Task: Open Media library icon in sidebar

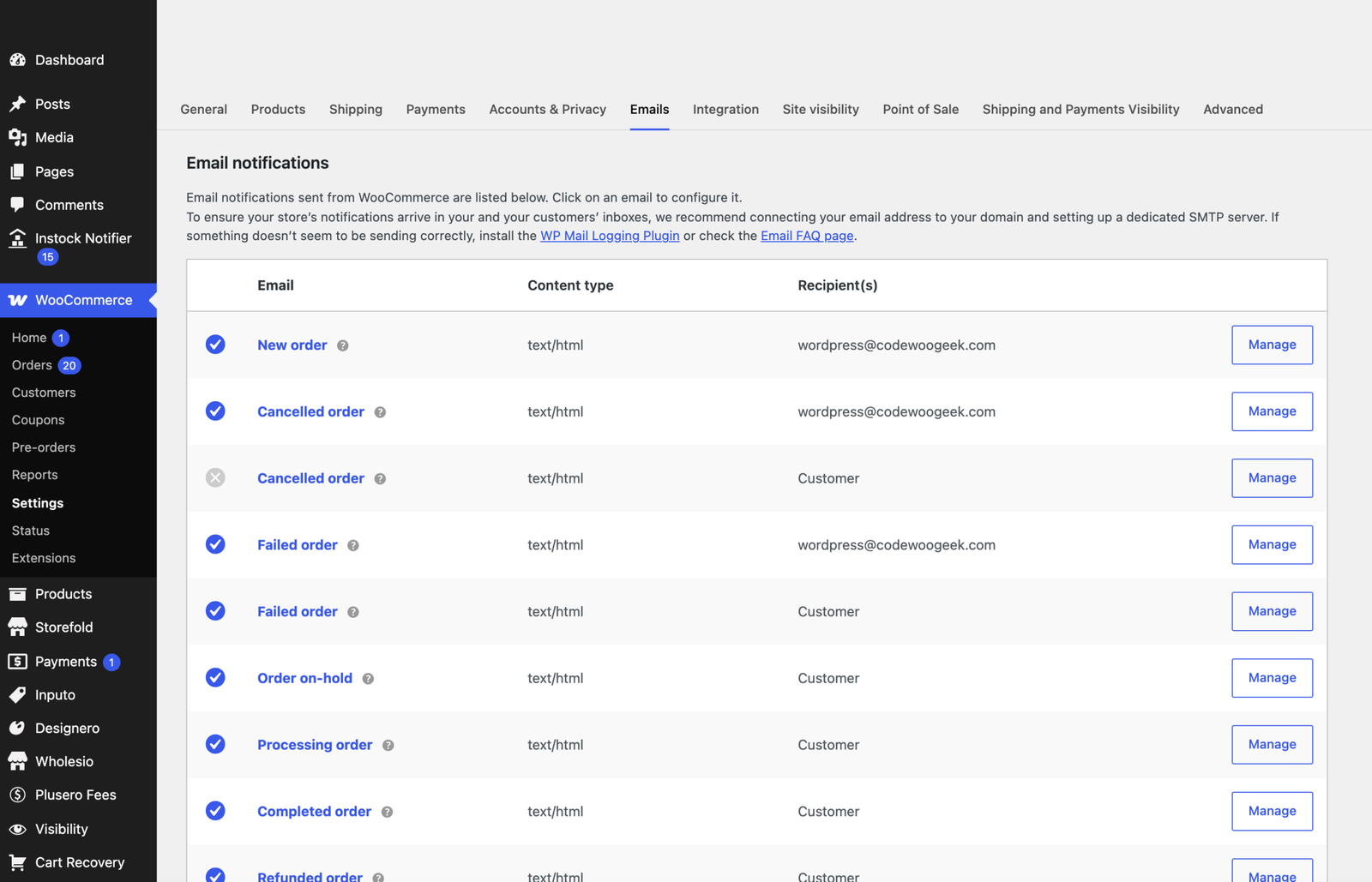Action: pyautogui.click(x=17, y=137)
